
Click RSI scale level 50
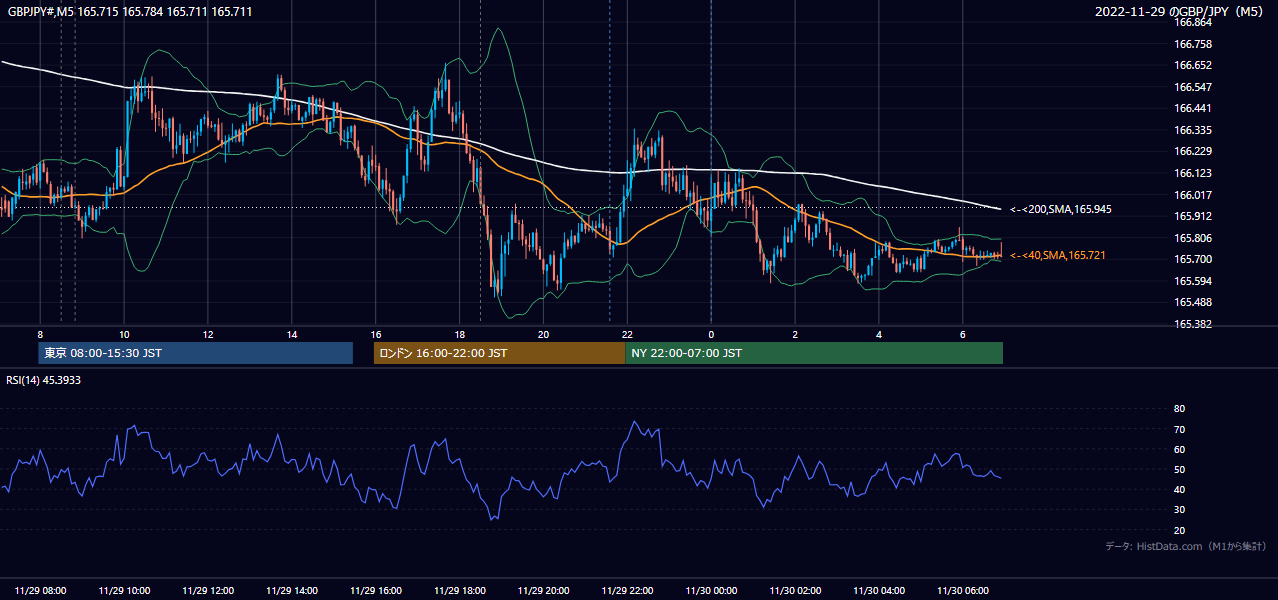(x=1179, y=469)
